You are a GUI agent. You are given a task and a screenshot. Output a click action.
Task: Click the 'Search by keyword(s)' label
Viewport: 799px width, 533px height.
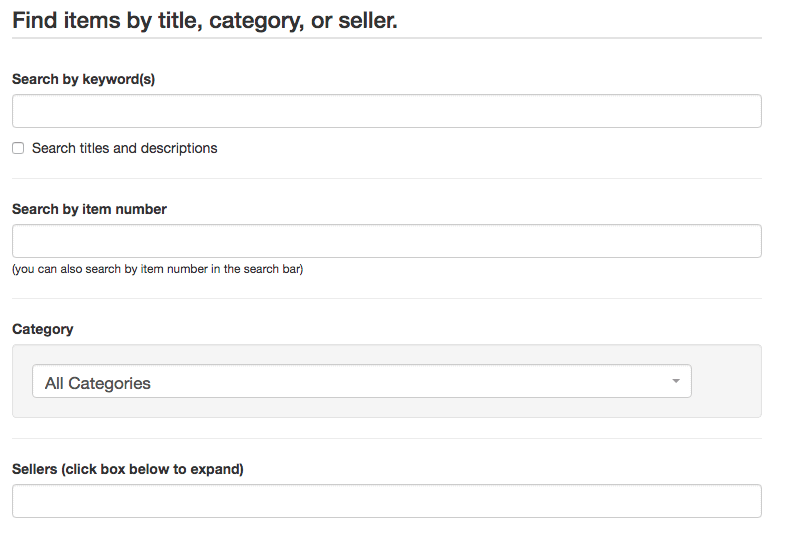click(83, 79)
